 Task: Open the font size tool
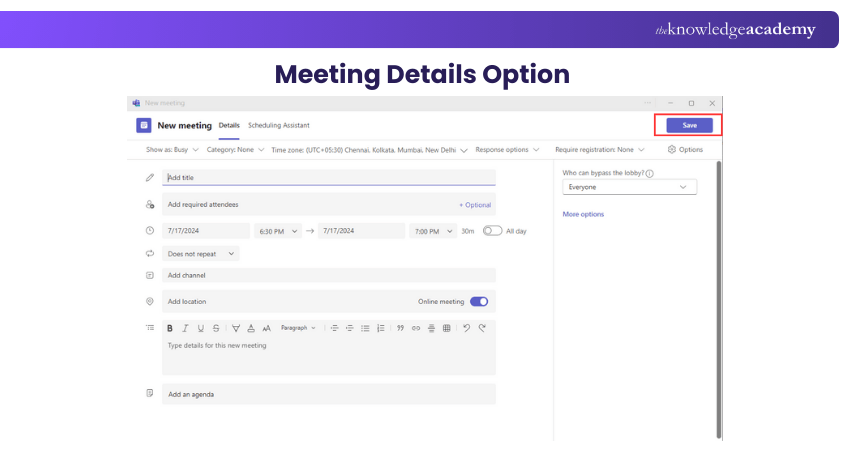click(266, 328)
